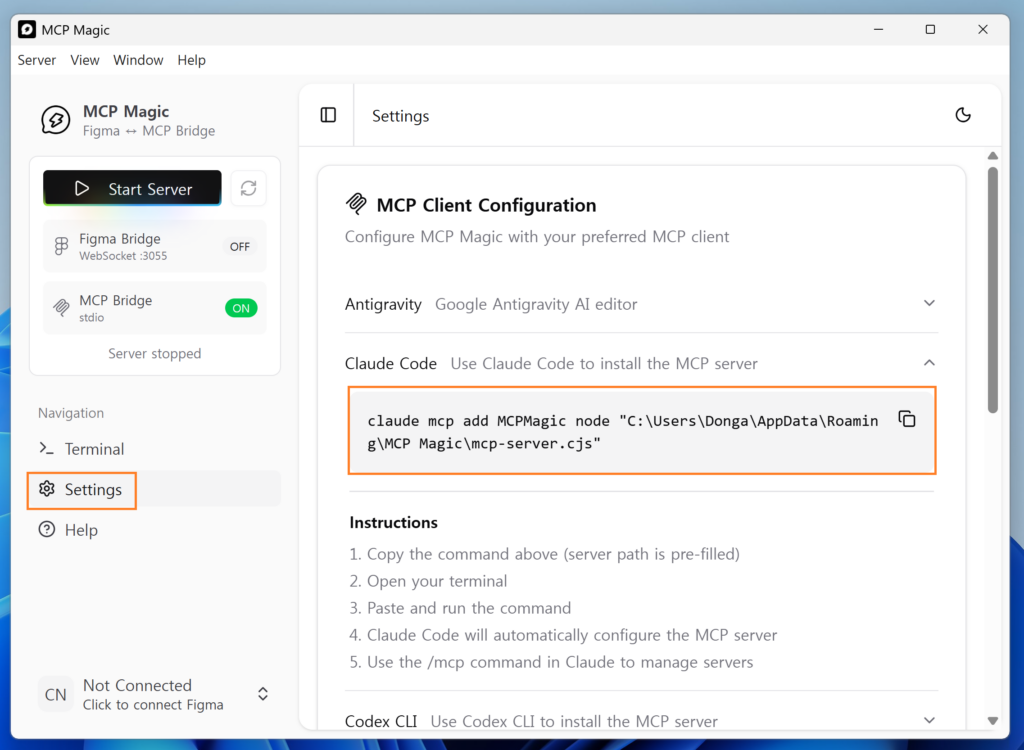Click the Instructions heading
The image size is (1024, 750).
point(393,523)
